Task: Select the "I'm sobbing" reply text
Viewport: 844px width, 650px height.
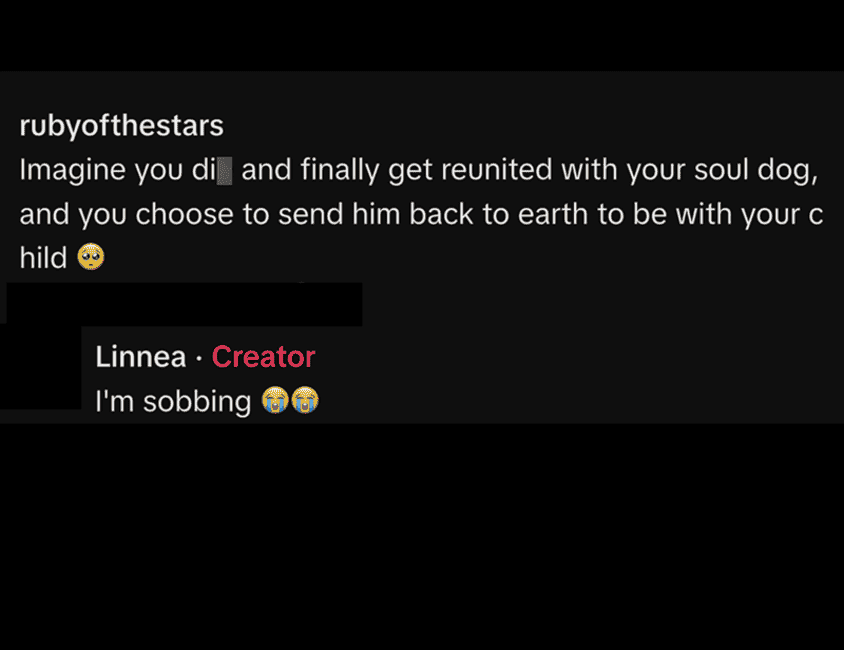Action: [172, 402]
